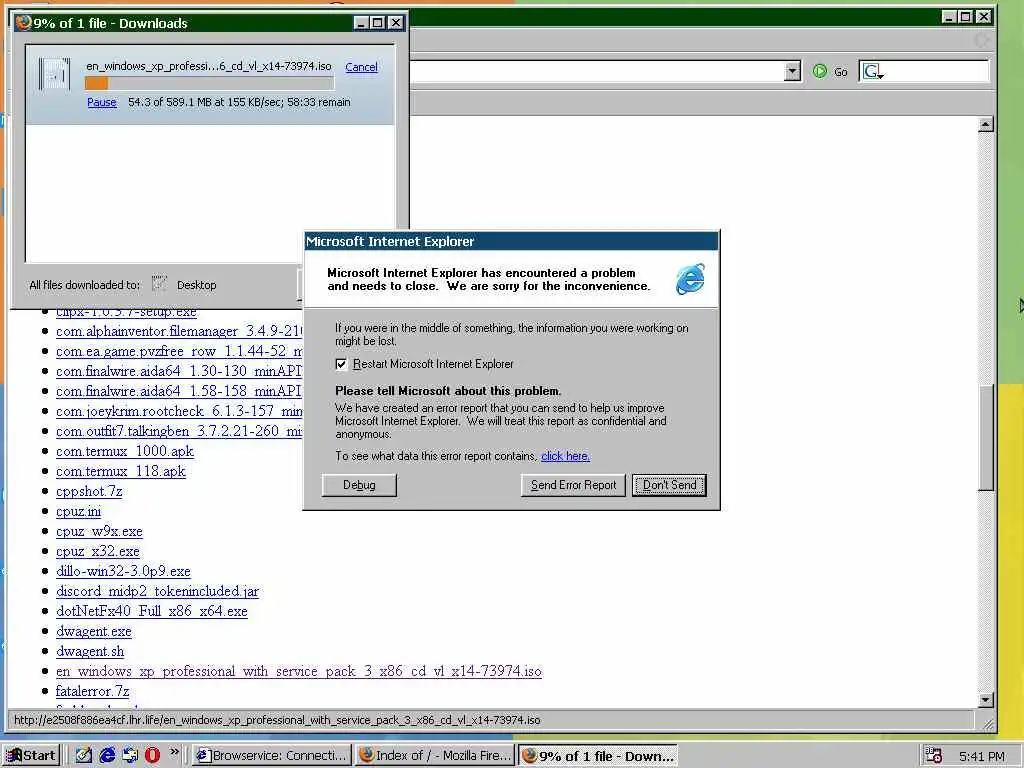The height and width of the screenshot is (768, 1024).
Task: Open com.ea.game.pvzfree_row link
Action: click(180, 351)
